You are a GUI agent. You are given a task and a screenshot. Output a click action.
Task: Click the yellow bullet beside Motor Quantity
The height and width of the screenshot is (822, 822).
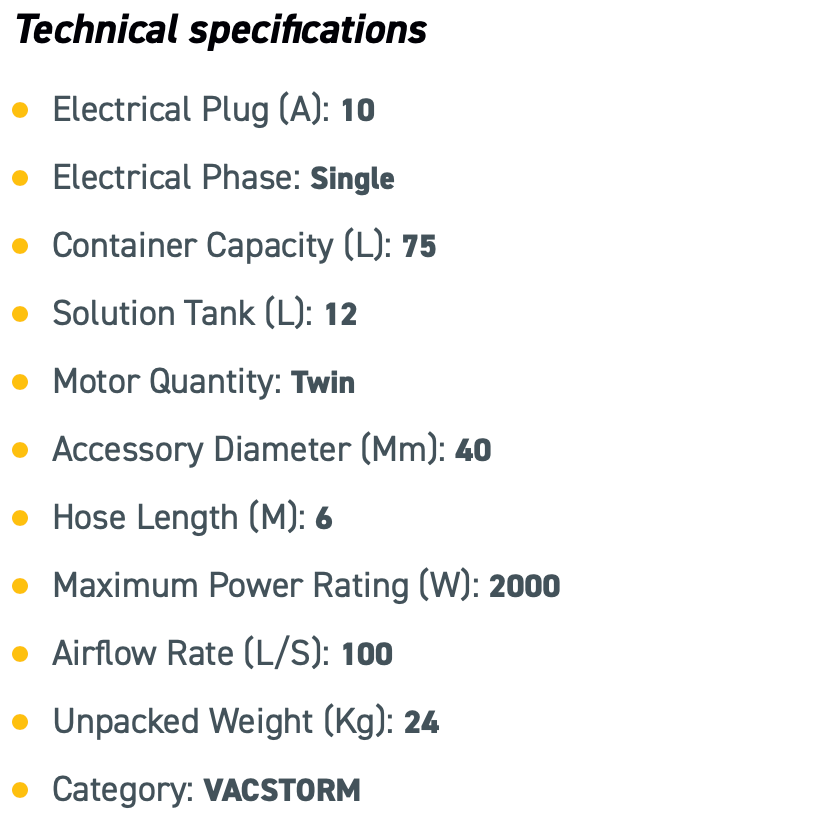pos(20,382)
